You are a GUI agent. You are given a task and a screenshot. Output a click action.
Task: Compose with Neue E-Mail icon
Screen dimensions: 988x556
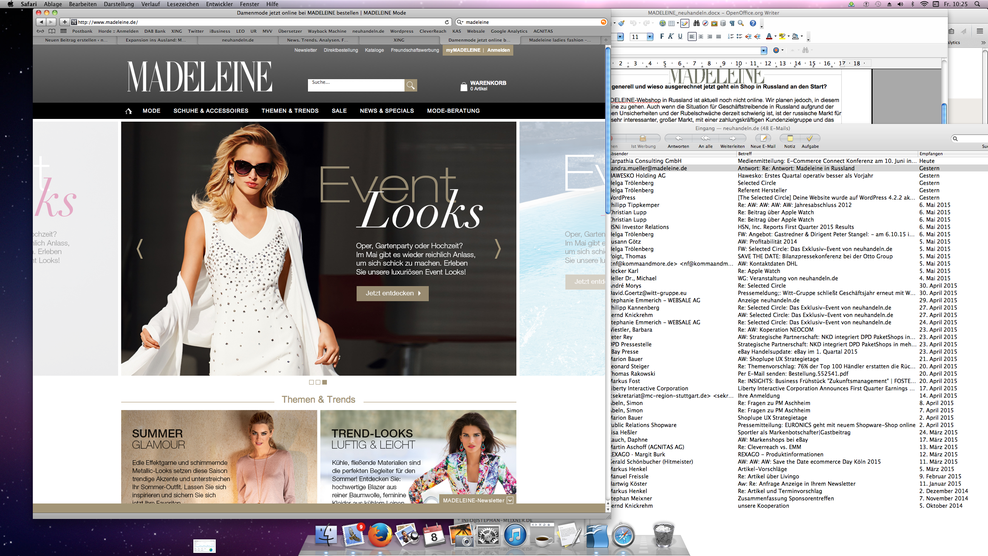763,138
